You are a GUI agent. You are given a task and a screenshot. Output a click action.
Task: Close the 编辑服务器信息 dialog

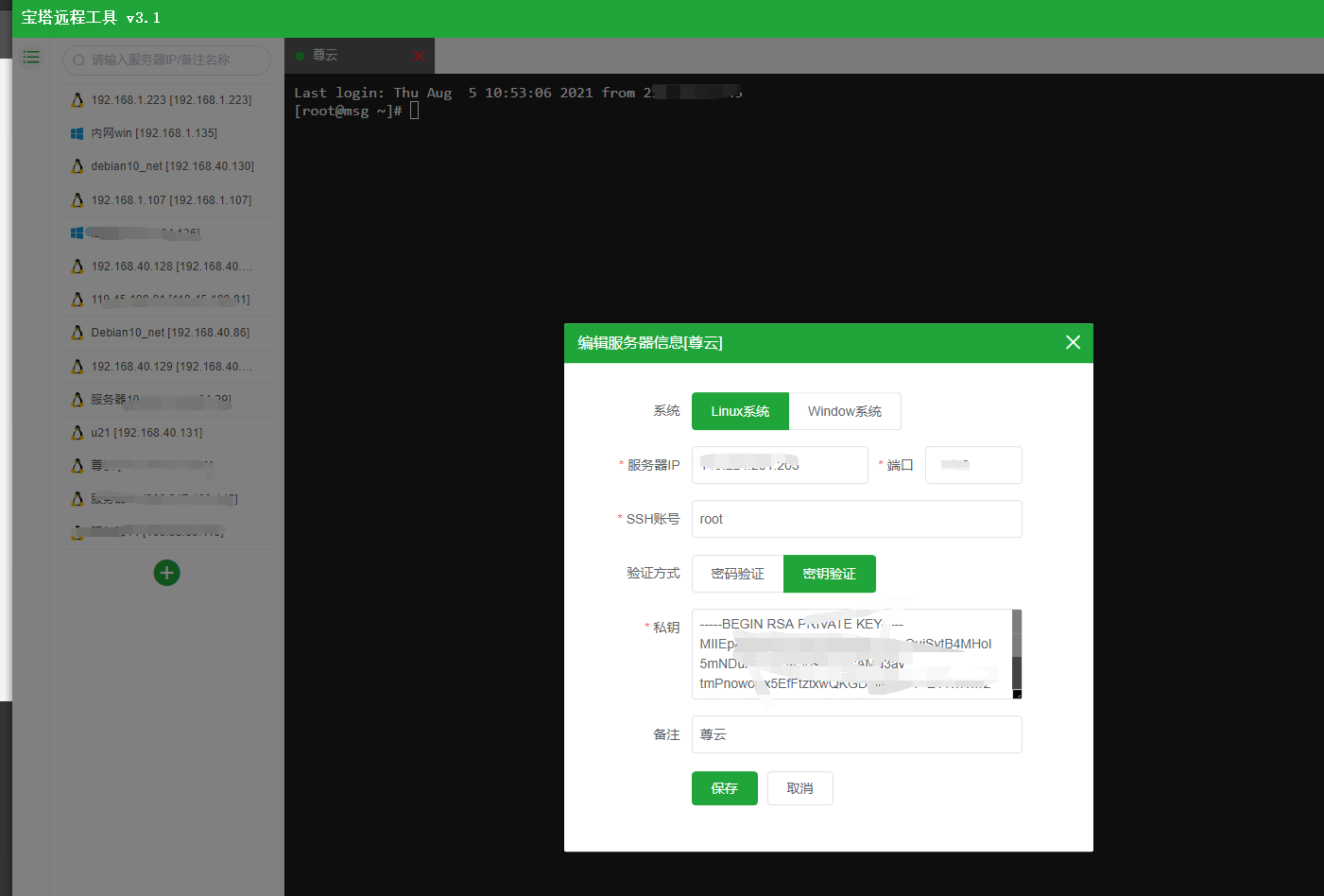(1073, 342)
